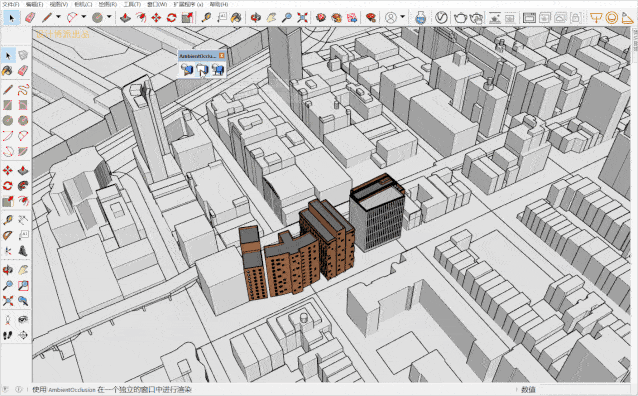
Task: Open the 文件(F) menu
Action: (11, 4)
